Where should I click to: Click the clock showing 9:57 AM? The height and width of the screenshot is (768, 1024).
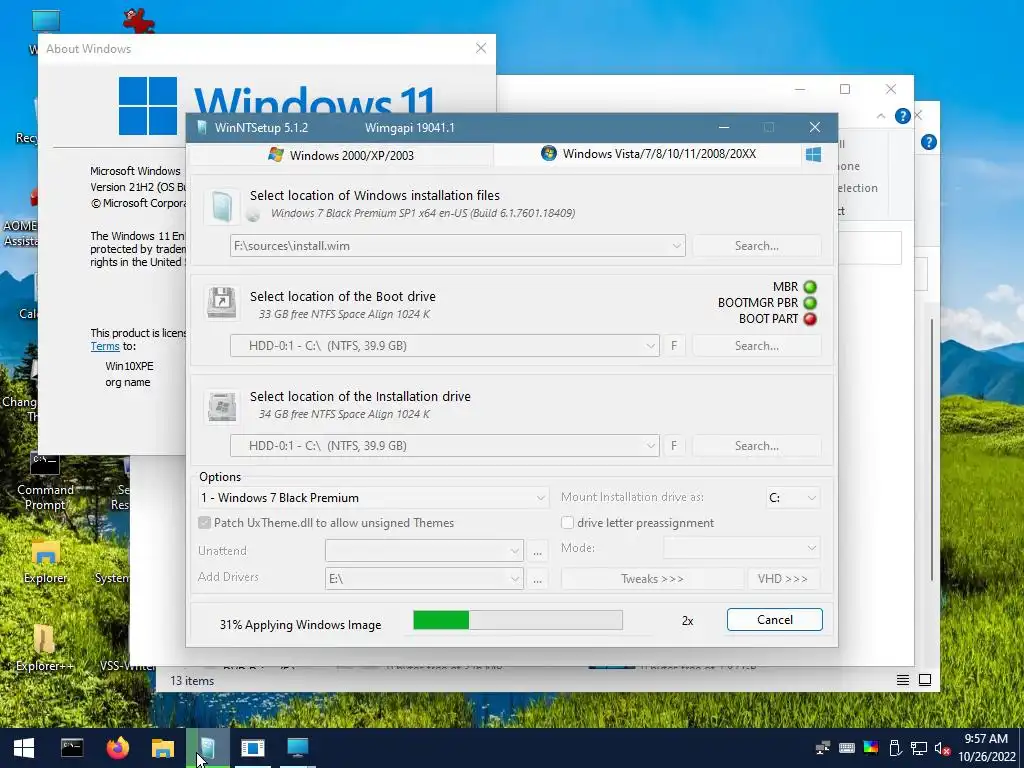point(985,739)
